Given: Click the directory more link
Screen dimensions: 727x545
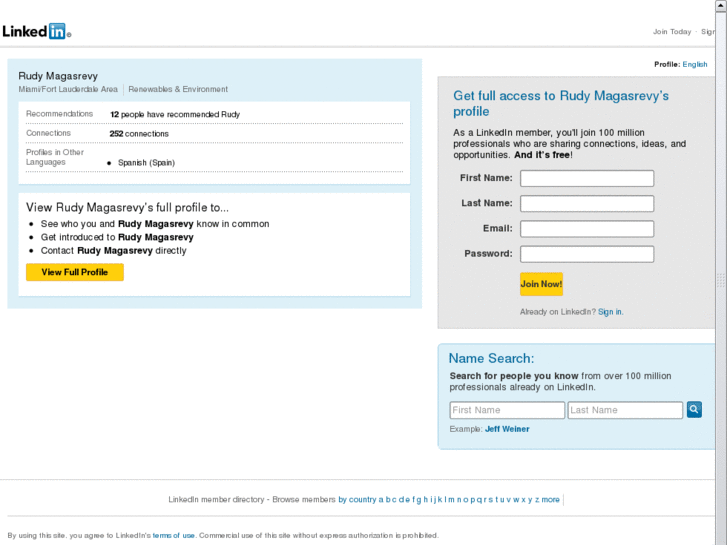Looking at the screenshot, I should (550, 500).
